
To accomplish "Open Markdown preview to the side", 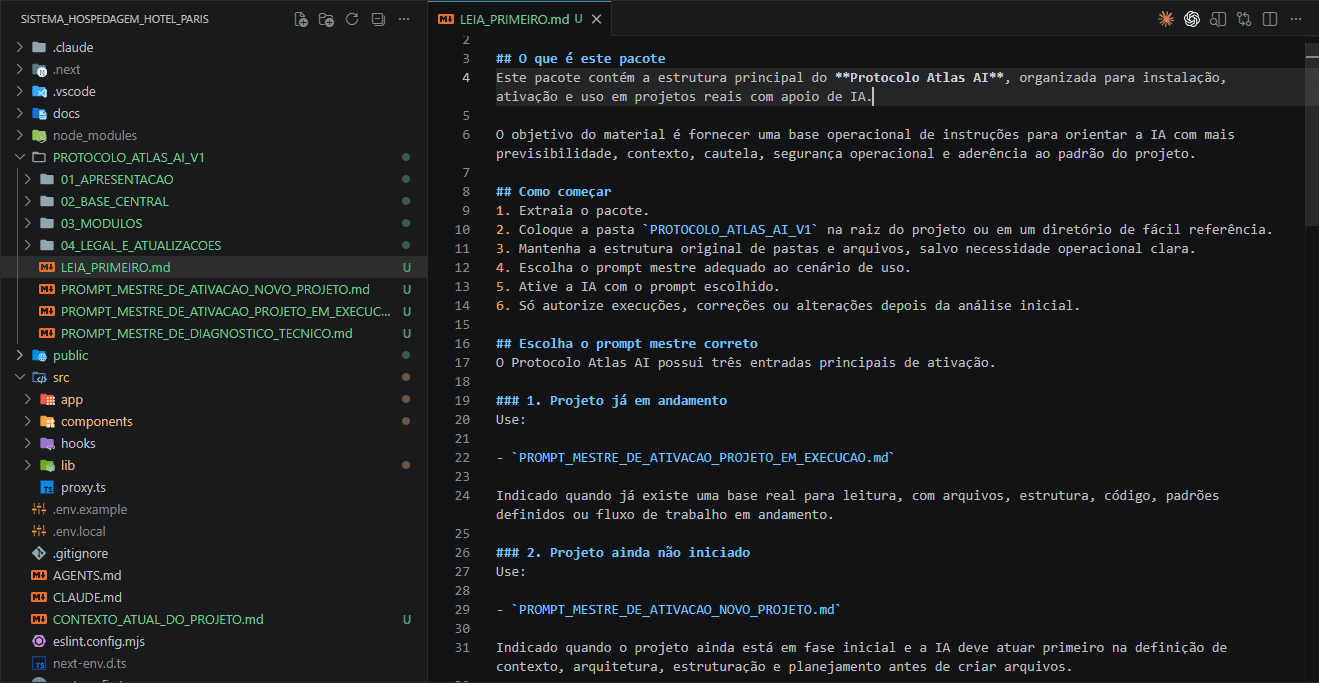I will (1218, 19).
